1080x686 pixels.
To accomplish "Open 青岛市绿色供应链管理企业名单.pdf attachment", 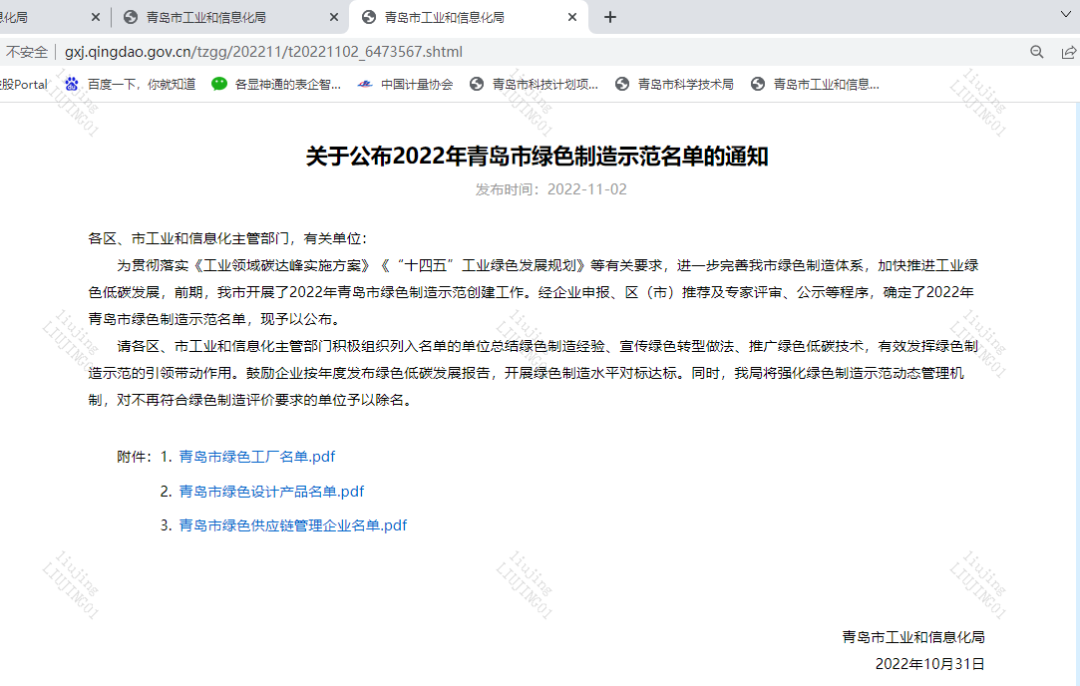I will pos(293,526).
